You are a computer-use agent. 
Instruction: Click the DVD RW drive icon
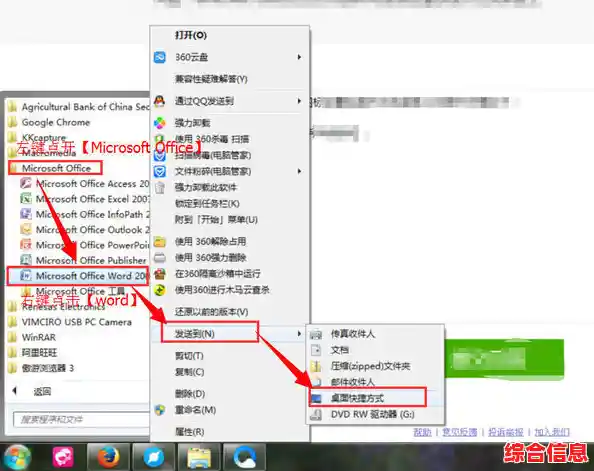[316, 415]
